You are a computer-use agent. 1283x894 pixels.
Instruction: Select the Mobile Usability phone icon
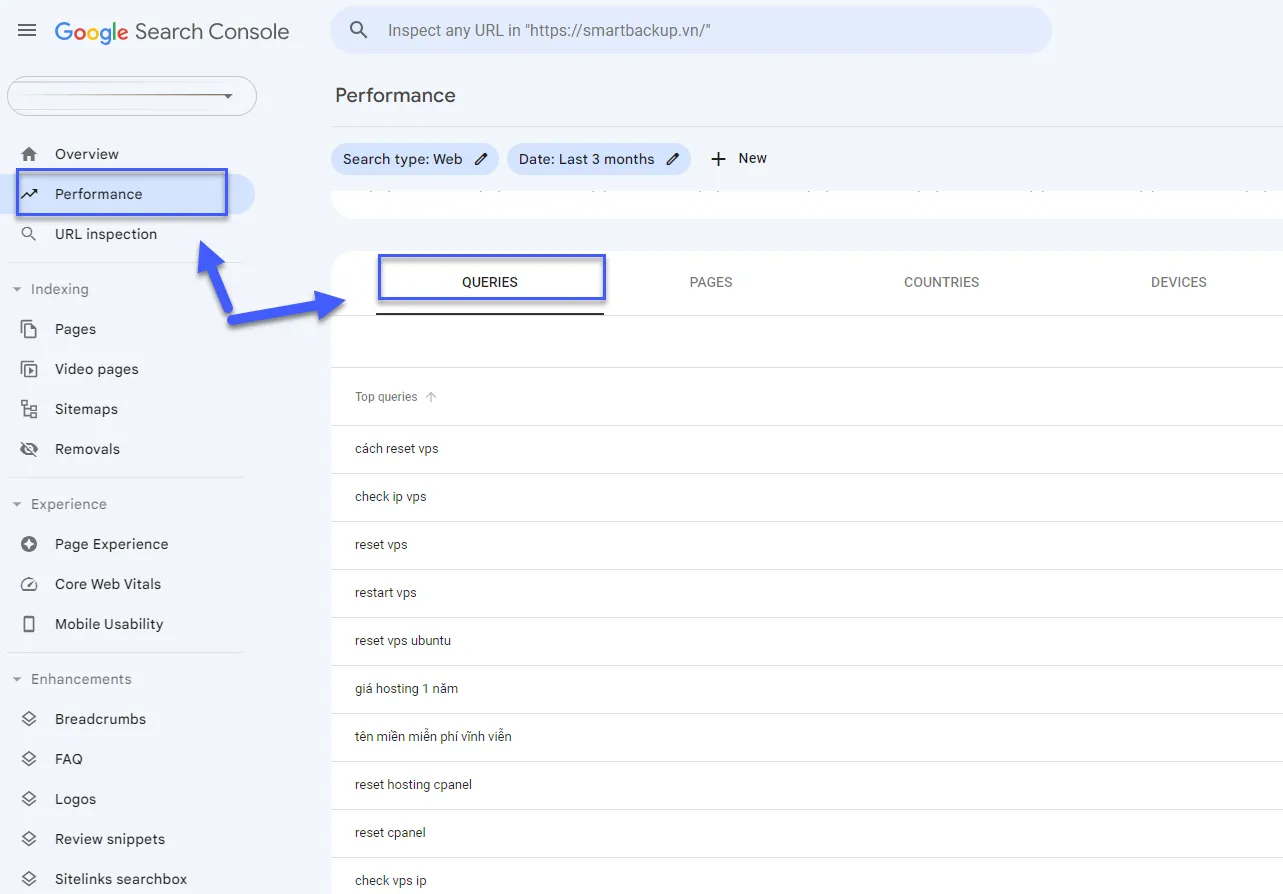click(x=29, y=624)
